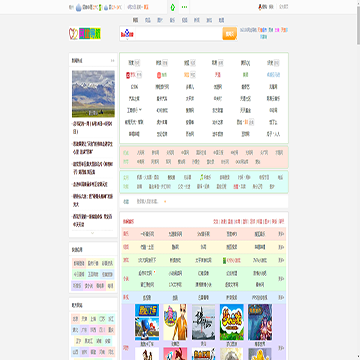Open the bald cartoon boy game thumbnail
This screenshot has height=360, width=360.
coord(175,322)
